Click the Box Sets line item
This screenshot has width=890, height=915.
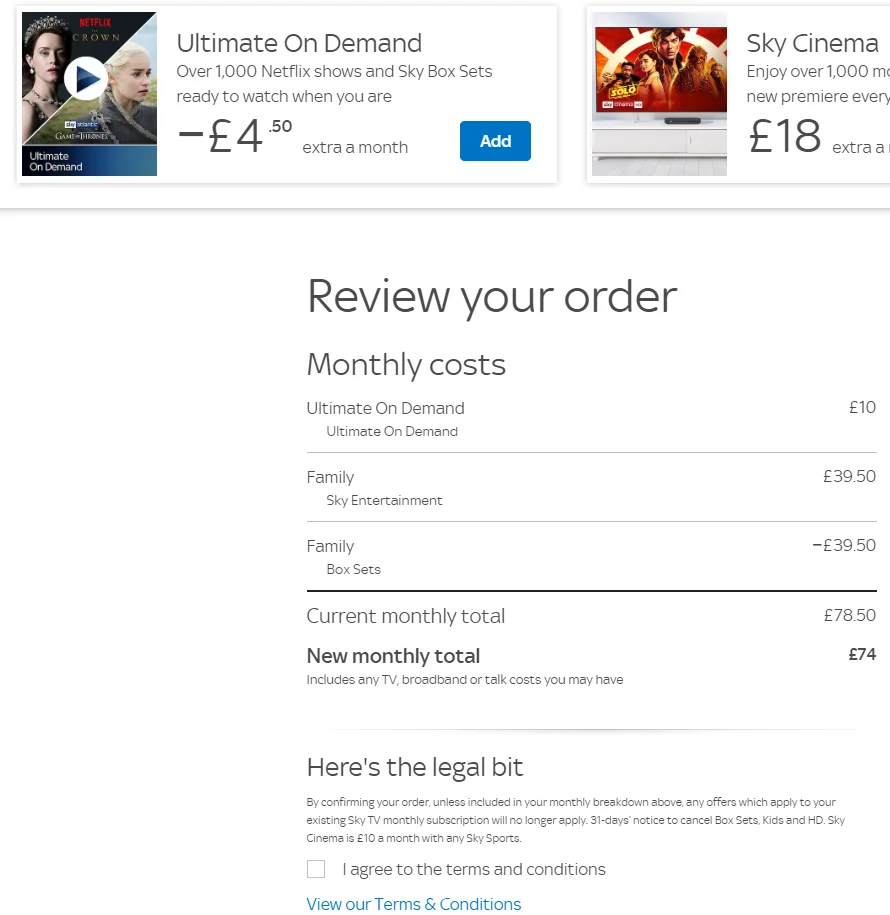(354, 569)
